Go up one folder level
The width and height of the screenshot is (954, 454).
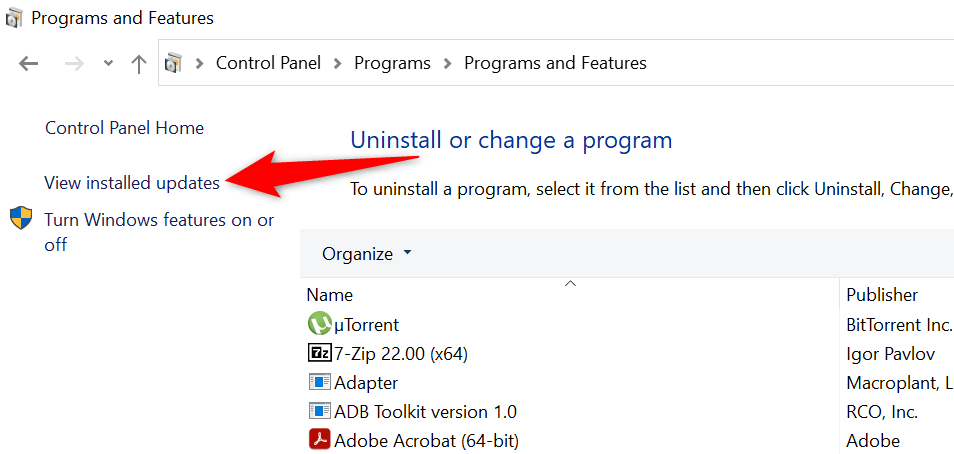(x=138, y=63)
